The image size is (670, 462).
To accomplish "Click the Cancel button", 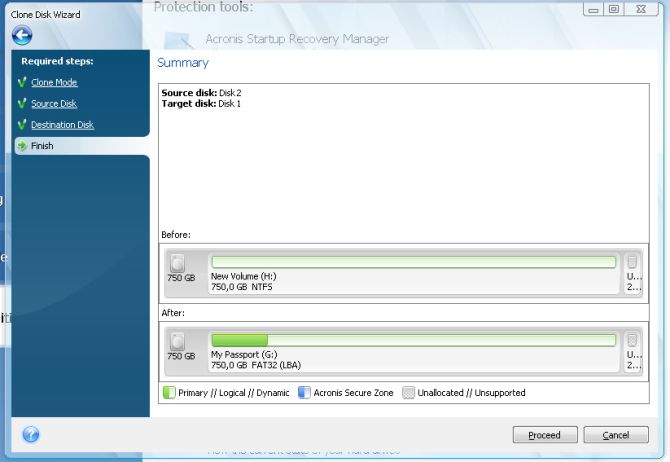I will (x=616, y=435).
